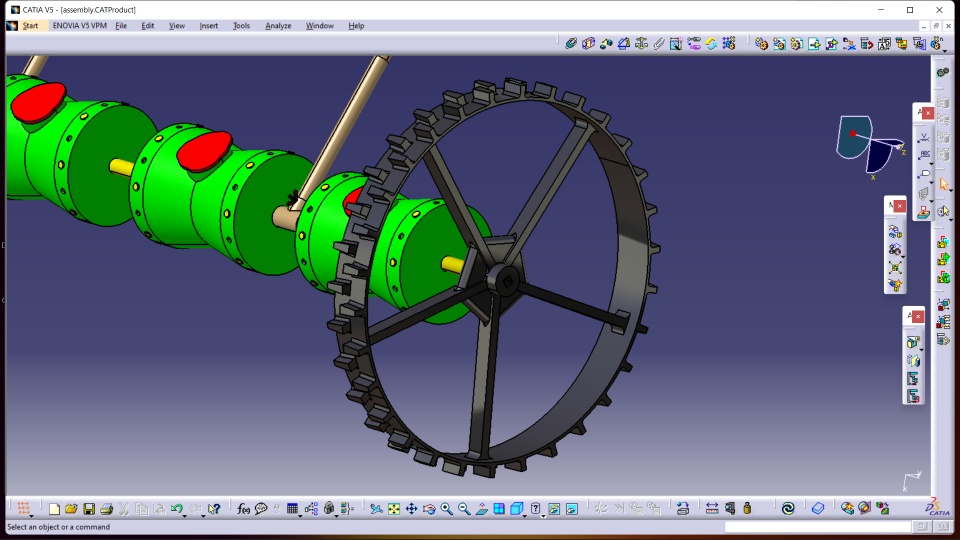960x540 pixels.
Task: Save the assembly with the floppy icon
Action: click(89, 509)
